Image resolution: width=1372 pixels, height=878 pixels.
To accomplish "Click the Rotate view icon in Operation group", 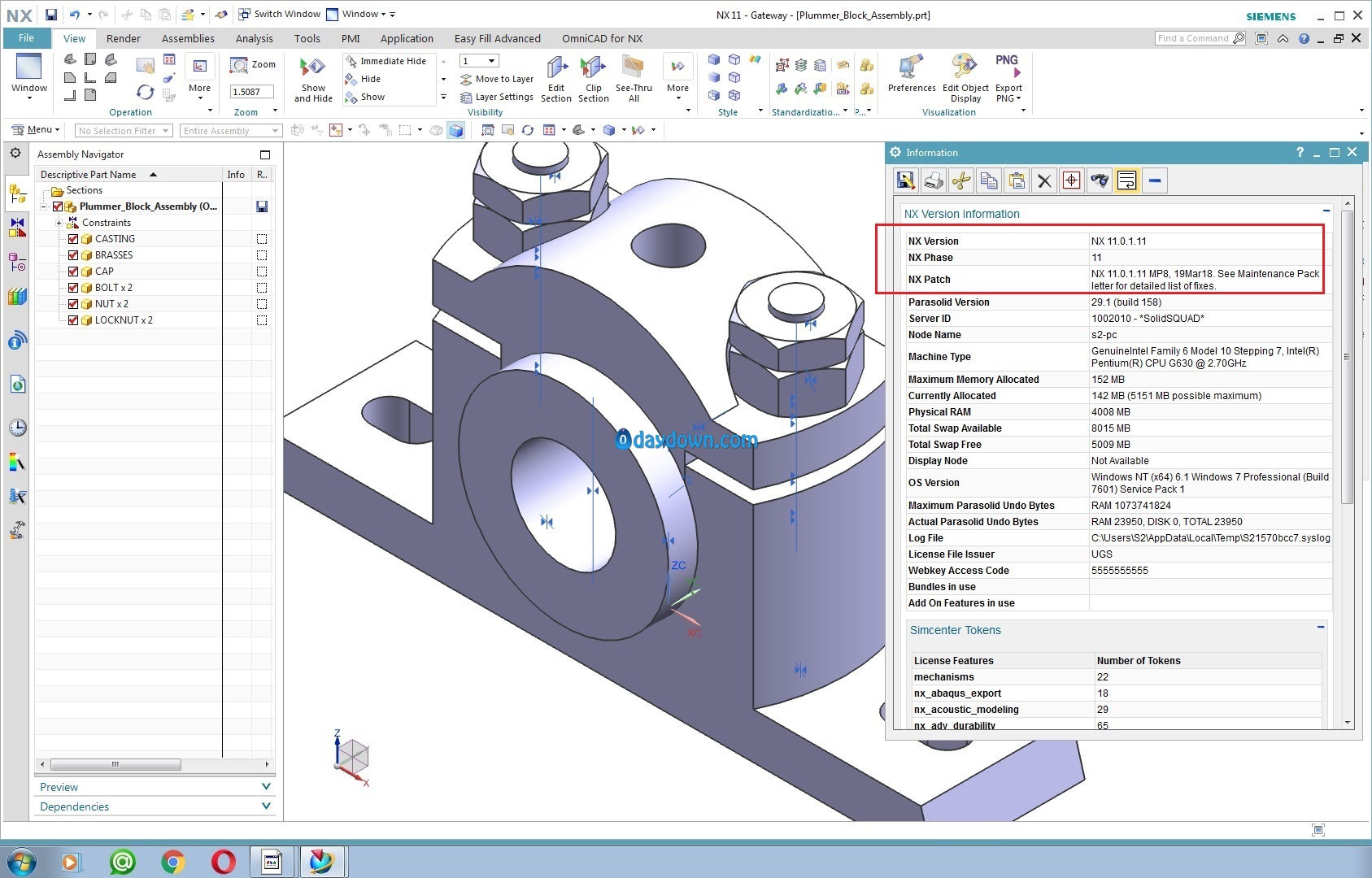I will pyautogui.click(x=146, y=92).
